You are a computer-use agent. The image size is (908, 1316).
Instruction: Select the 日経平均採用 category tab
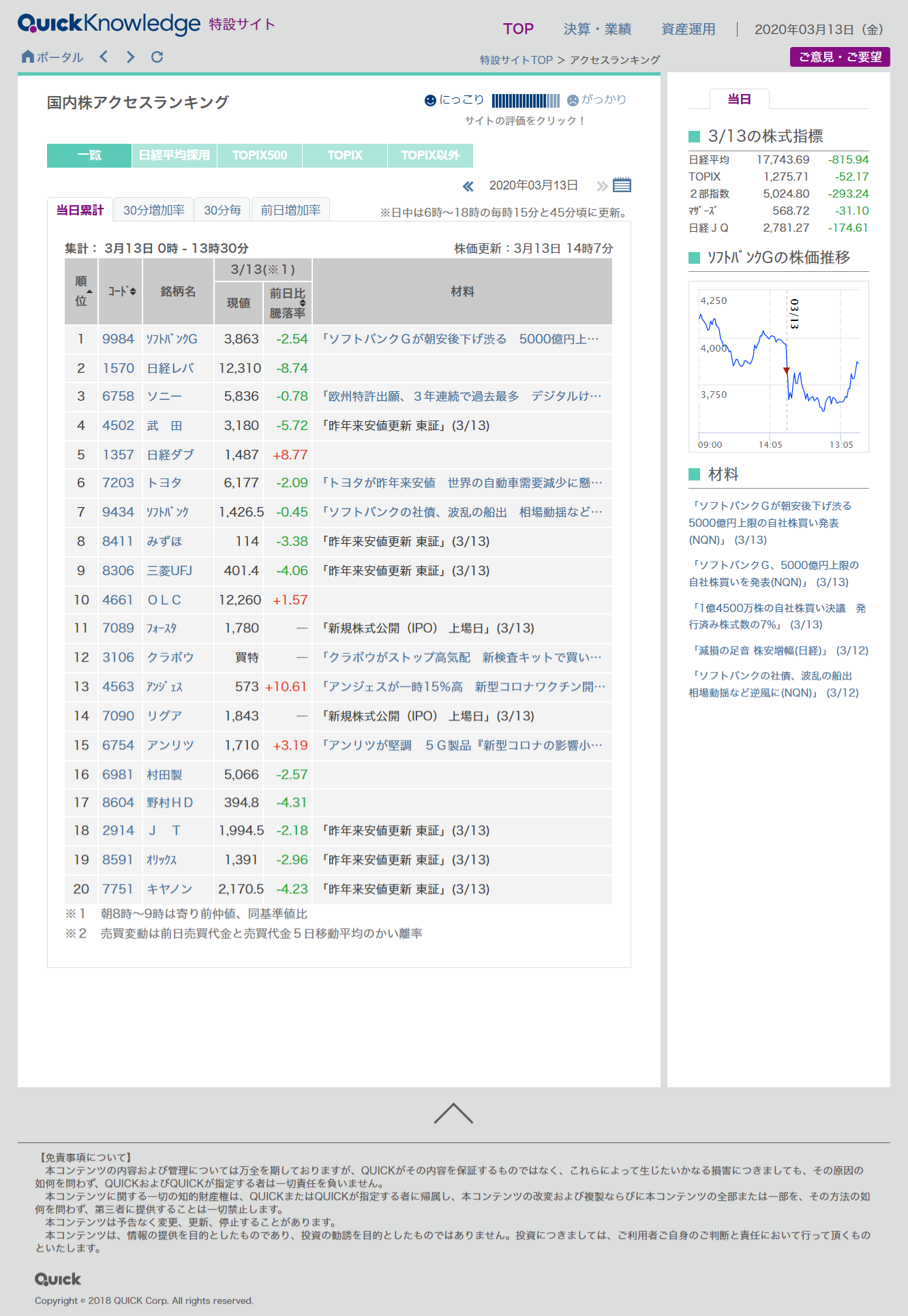[175, 155]
